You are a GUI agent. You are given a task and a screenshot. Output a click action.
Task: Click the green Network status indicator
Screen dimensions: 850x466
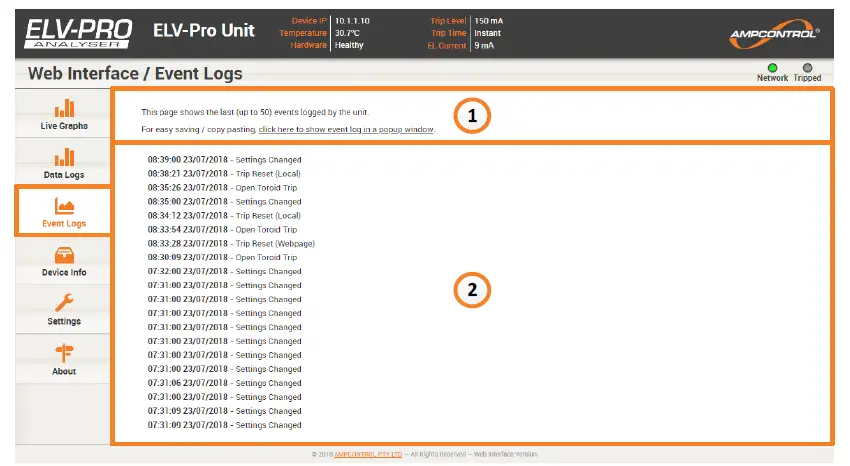click(772, 68)
